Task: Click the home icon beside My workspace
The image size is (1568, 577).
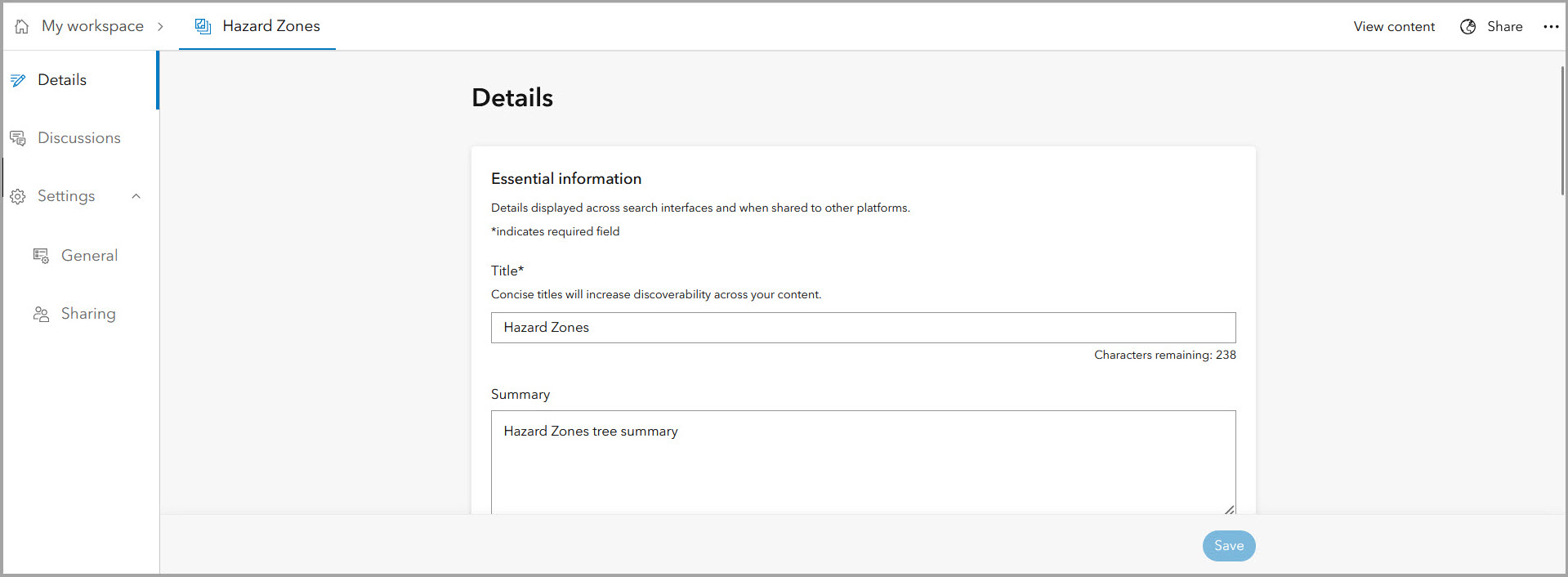Action: click(22, 26)
